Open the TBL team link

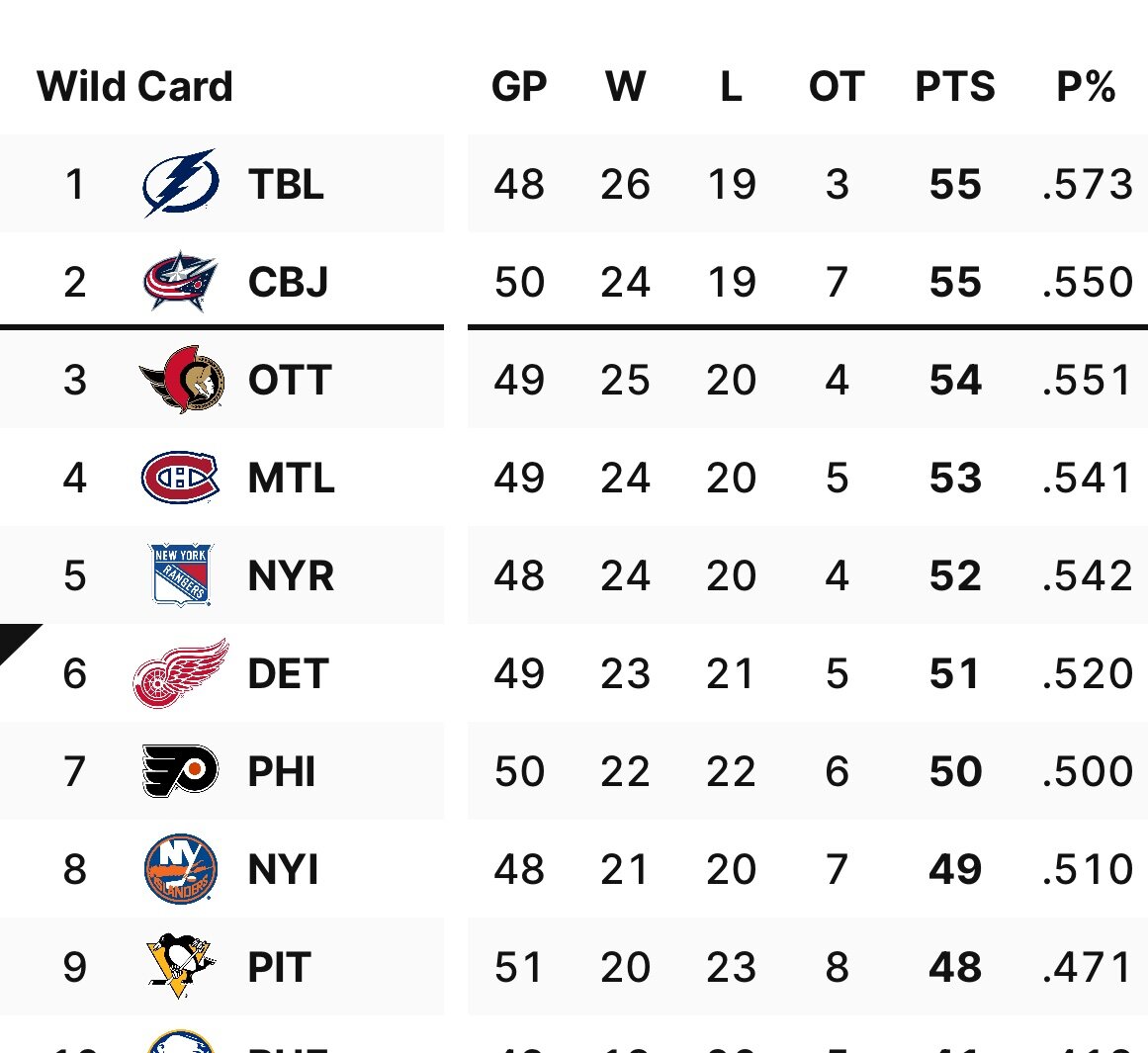tap(286, 184)
